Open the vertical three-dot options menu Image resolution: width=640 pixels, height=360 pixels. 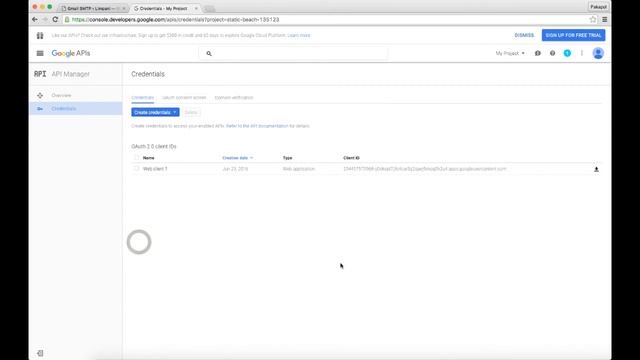coord(582,53)
